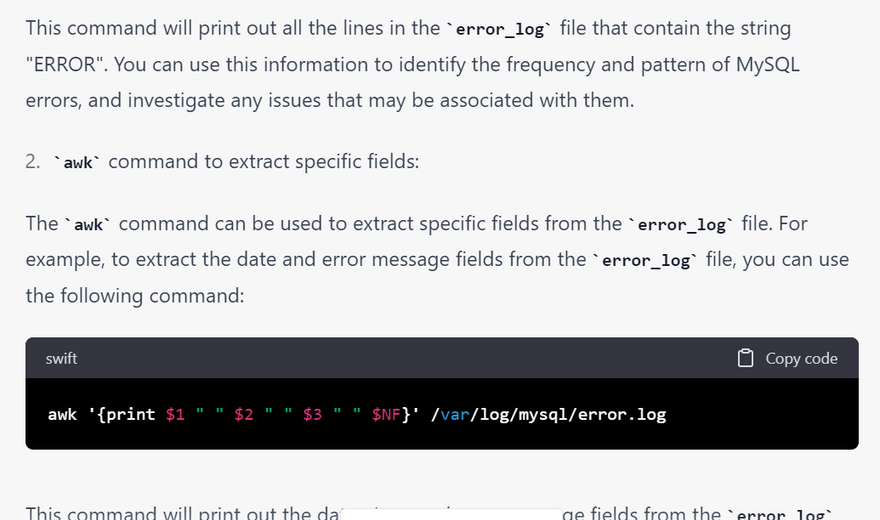Click error.log at the end of the code line
The image size is (880, 520).
coord(621,414)
